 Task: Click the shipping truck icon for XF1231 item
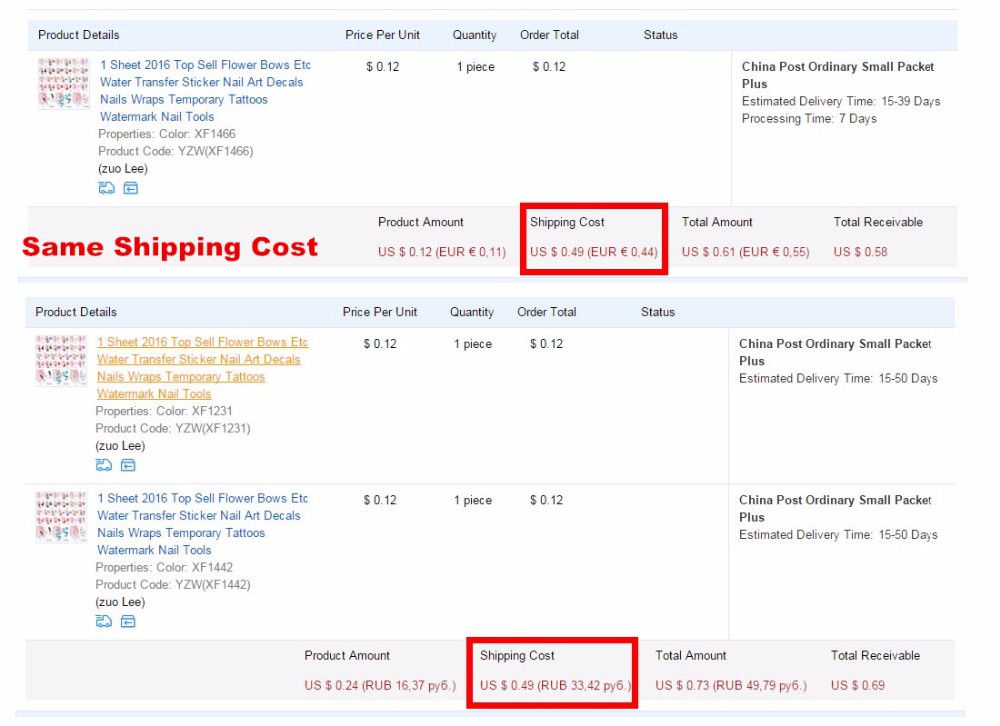coord(104,465)
